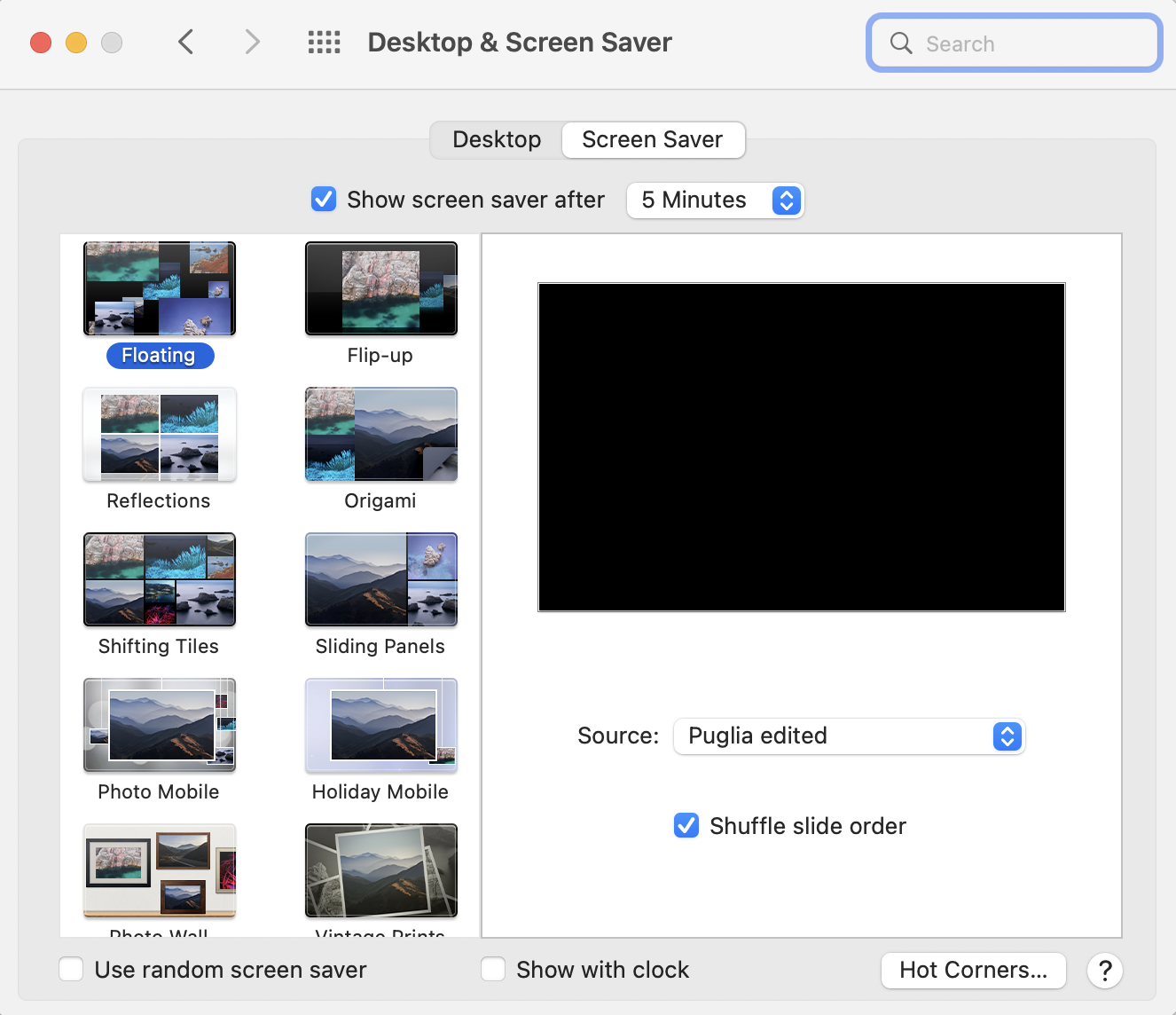
Task: Open the Source Puglia edited dropdown
Action: [849, 736]
